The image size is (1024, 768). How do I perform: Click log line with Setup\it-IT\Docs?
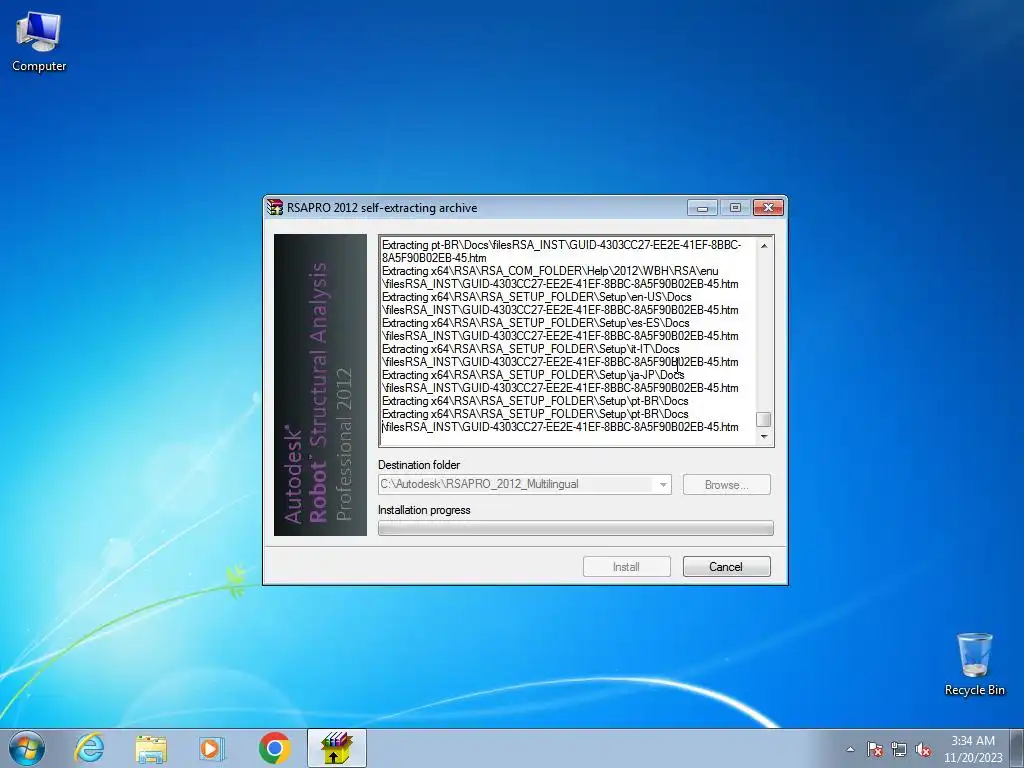coord(531,349)
